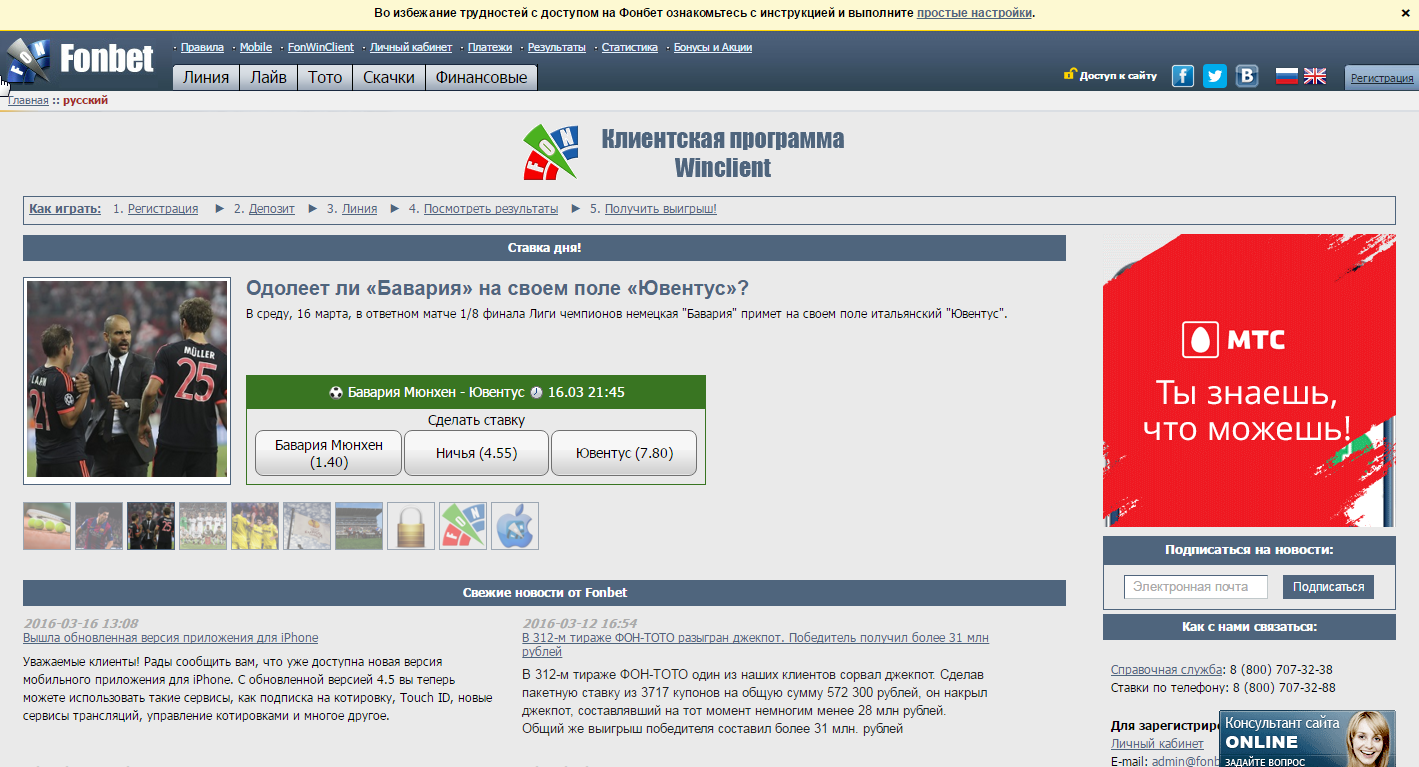Open the Mobile link

(256, 47)
